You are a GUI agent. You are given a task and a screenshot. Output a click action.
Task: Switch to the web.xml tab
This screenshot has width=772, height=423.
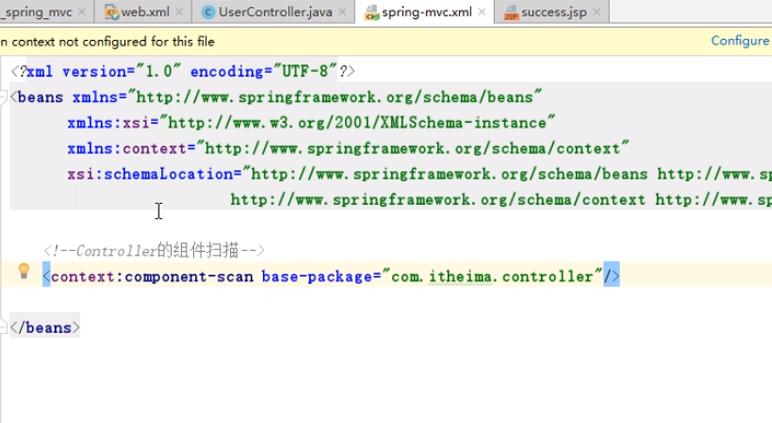(x=145, y=12)
